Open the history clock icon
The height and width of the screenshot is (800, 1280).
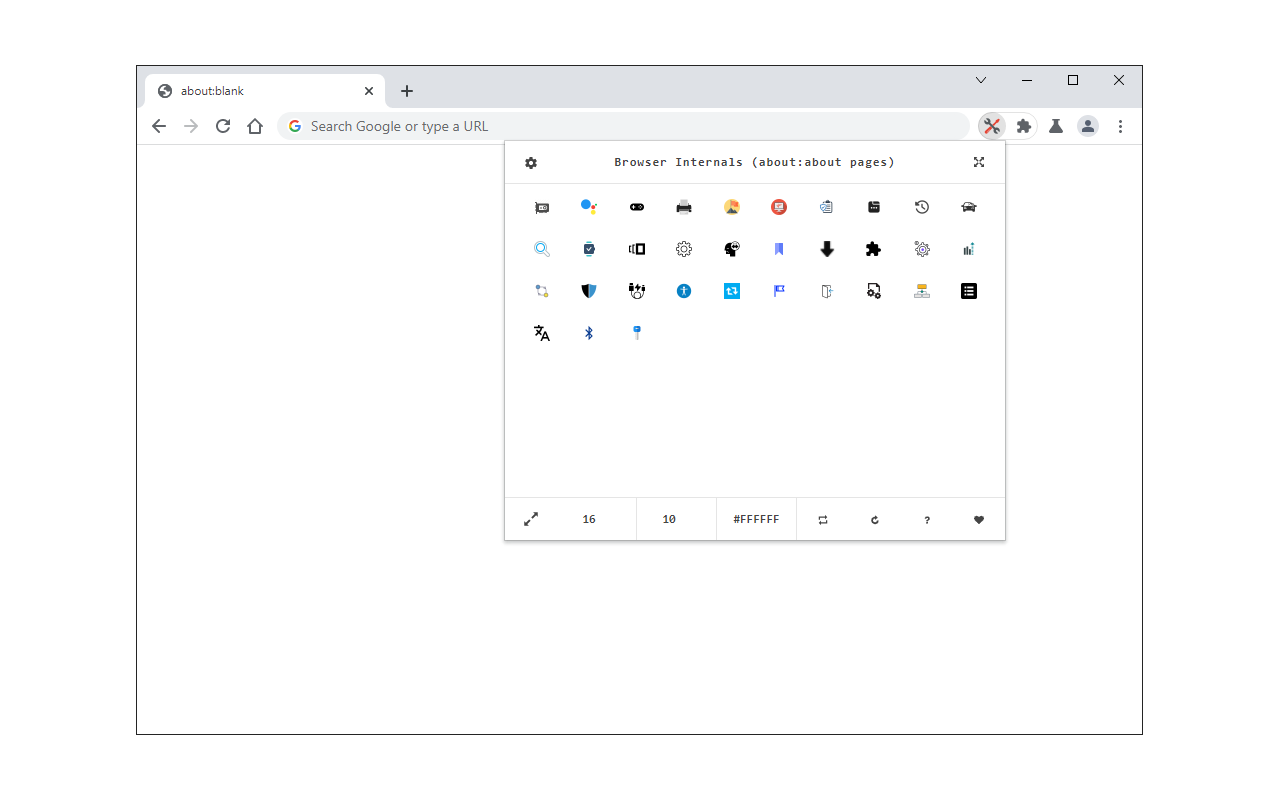click(921, 207)
